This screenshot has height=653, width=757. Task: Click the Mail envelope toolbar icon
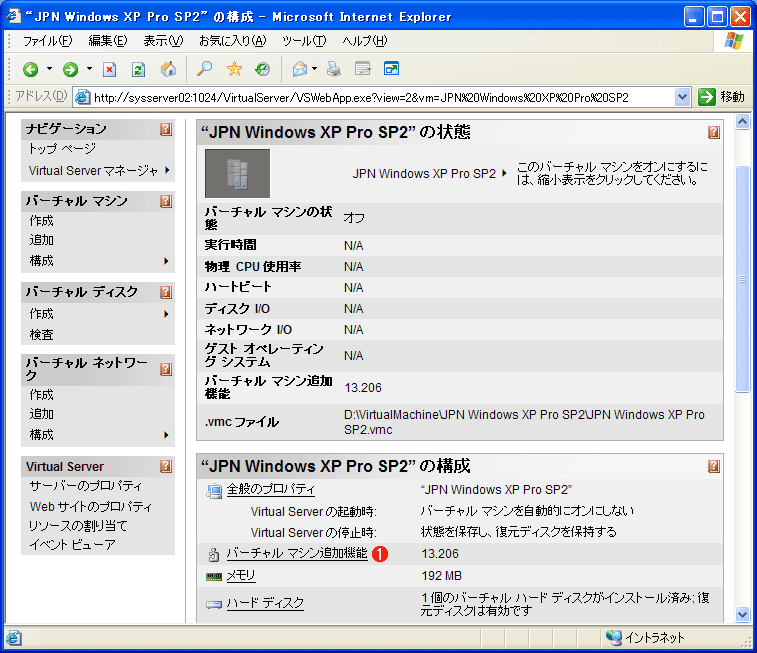tap(300, 69)
